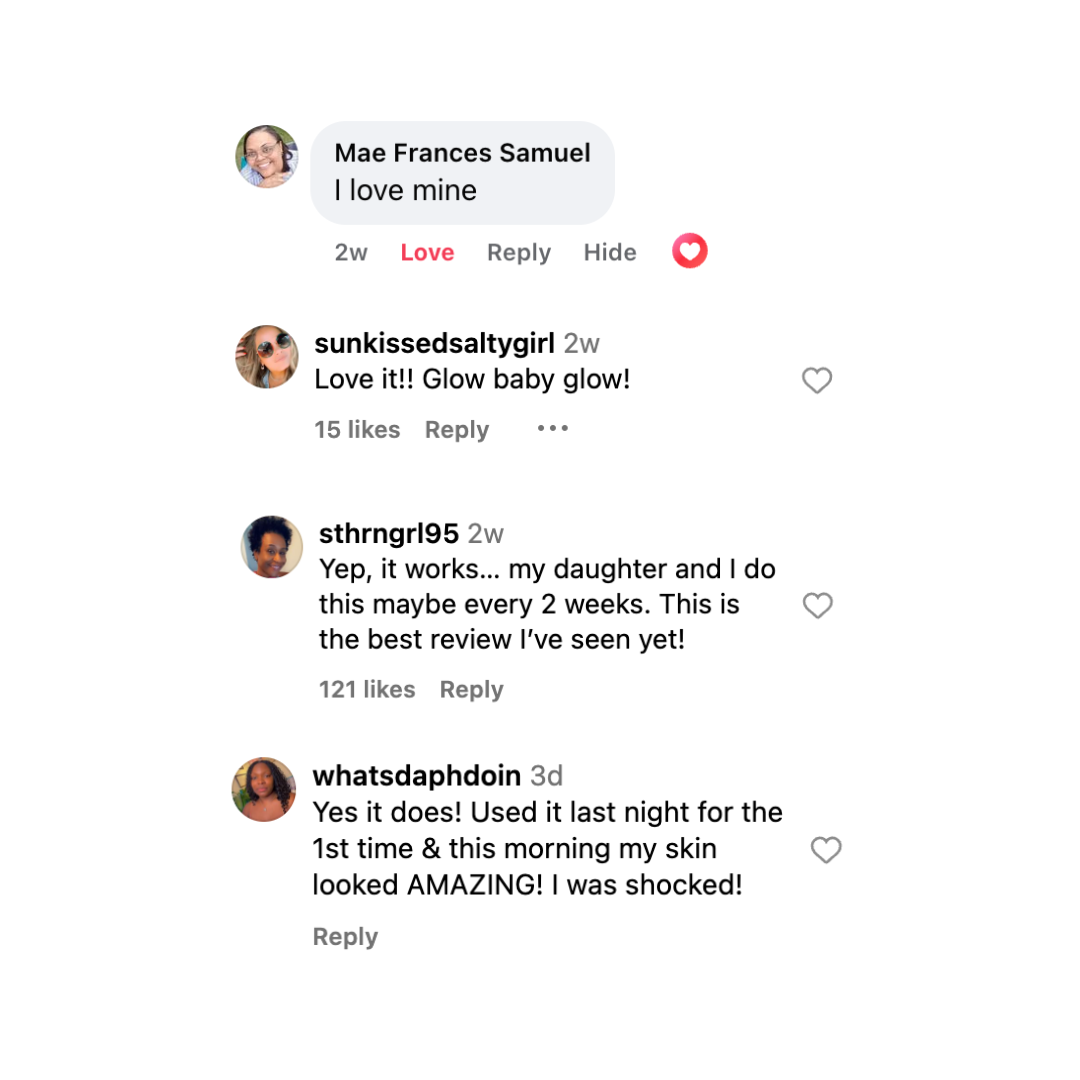Toggle the Love reaction under Mae's comment
Viewport: 1080px width, 1080px height.
click(427, 253)
